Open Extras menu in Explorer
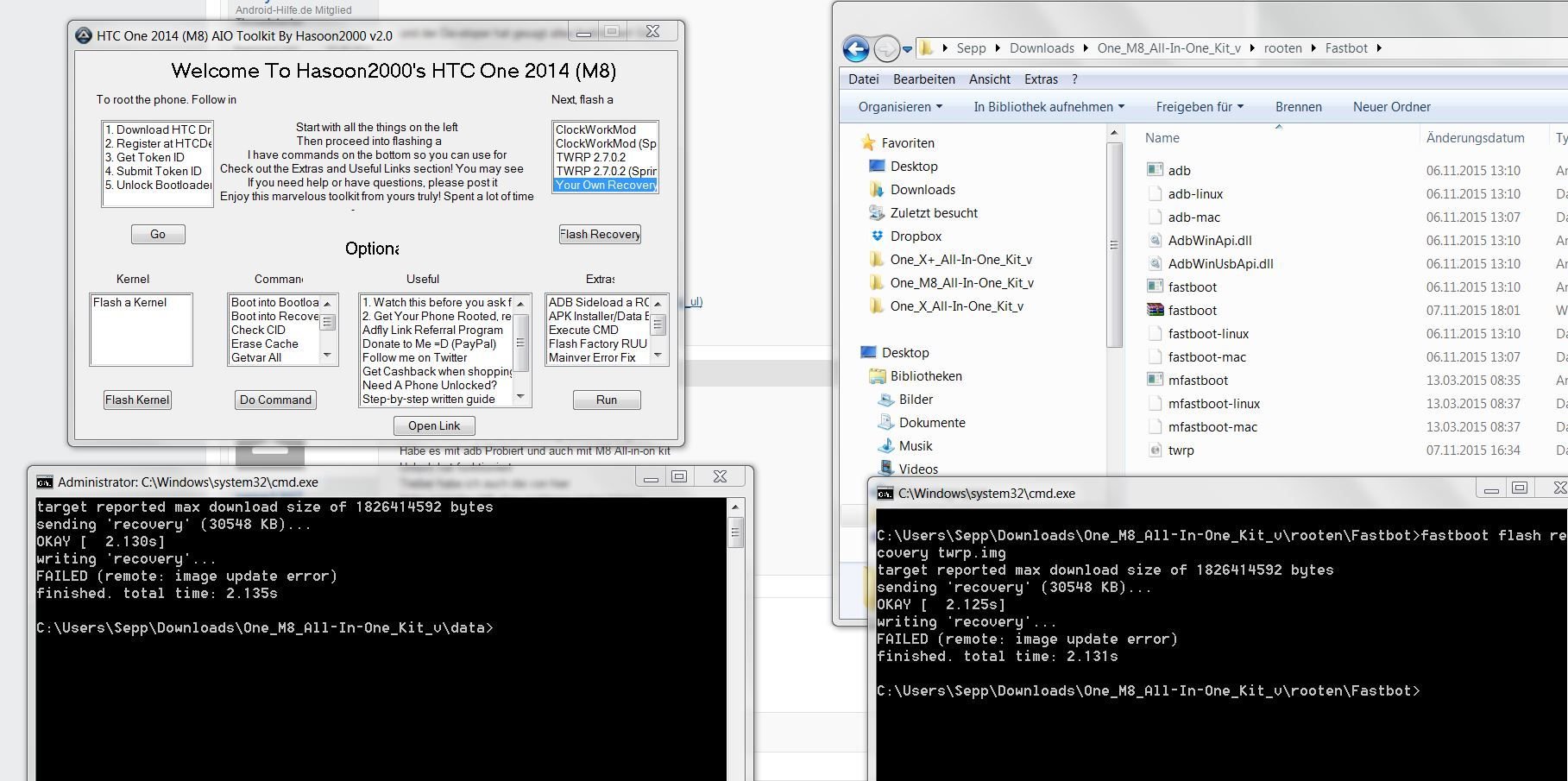 point(1041,79)
